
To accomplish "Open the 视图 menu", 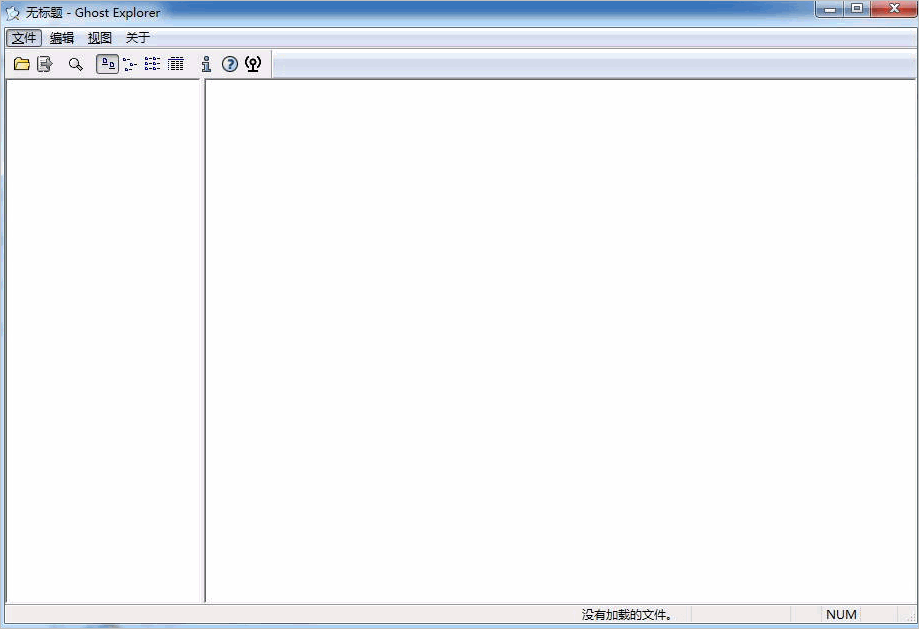I will pyautogui.click(x=100, y=38).
